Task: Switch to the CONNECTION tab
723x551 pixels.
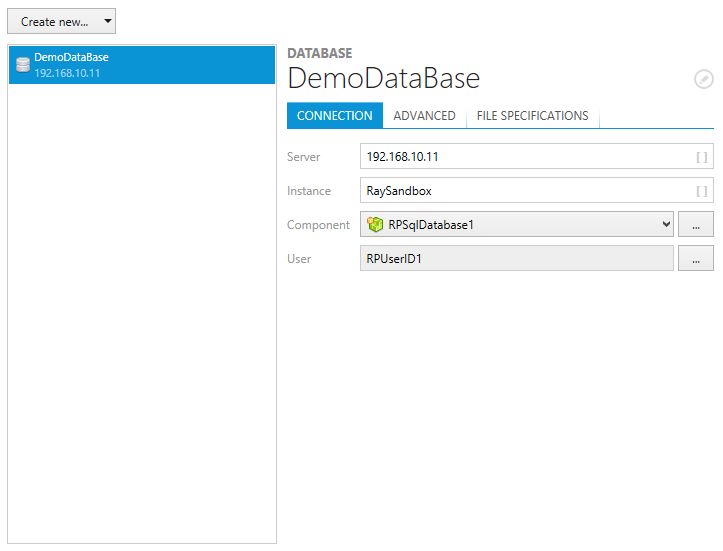Action: pos(334,116)
